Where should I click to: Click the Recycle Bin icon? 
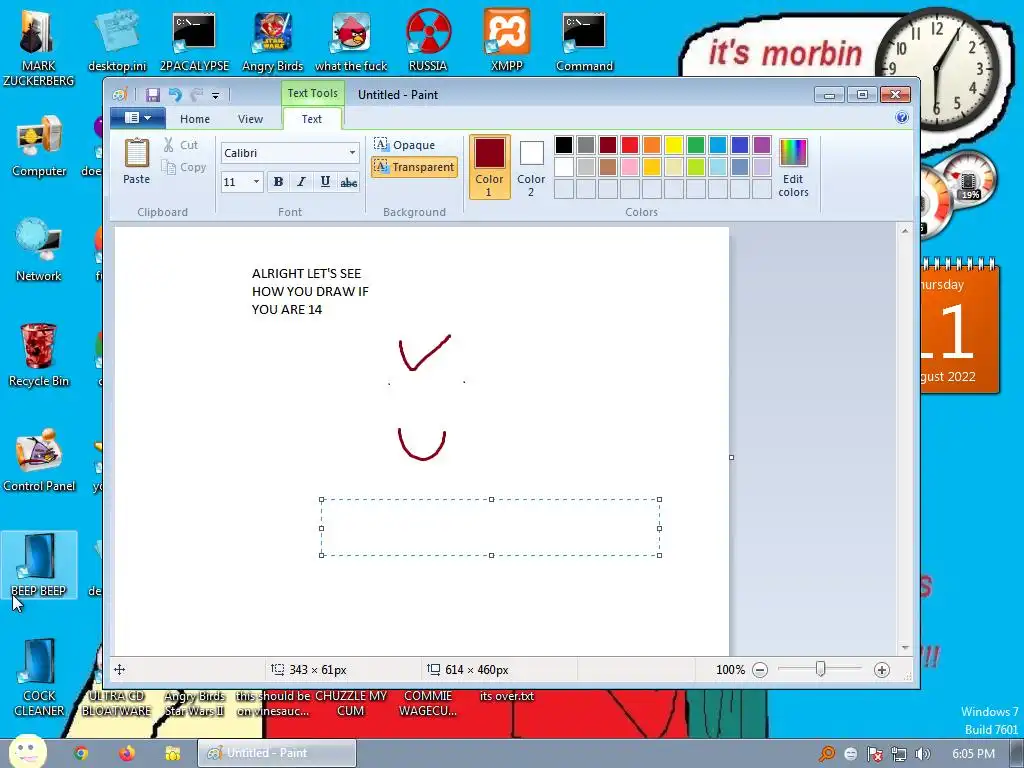[39, 356]
